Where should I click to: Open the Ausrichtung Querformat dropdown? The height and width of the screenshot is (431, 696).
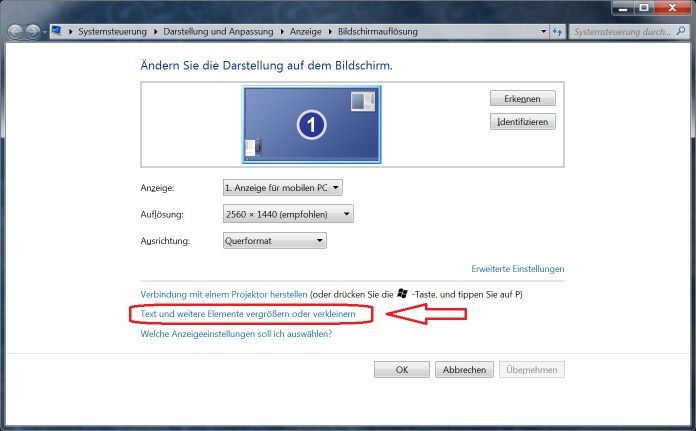pyautogui.click(x=274, y=241)
